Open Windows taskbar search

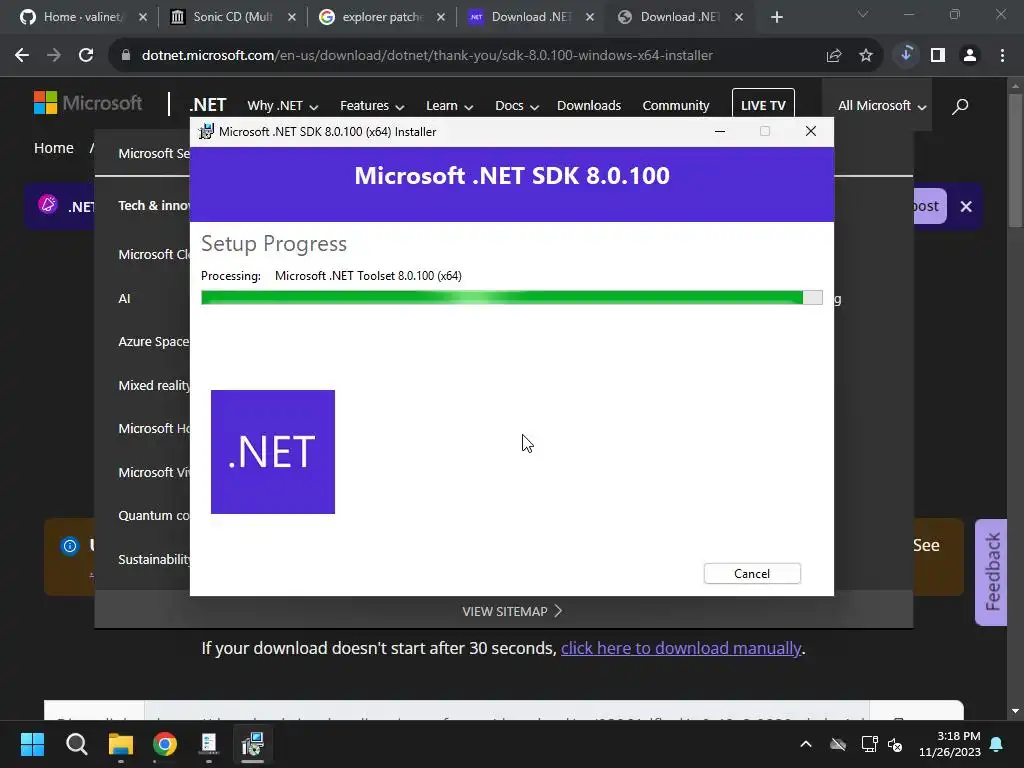point(76,744)
